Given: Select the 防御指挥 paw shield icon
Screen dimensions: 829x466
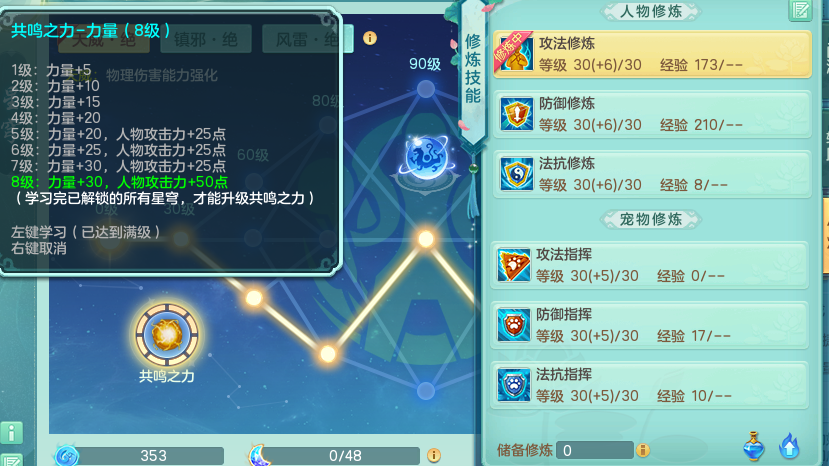Looking at the screenshot, I should click(x=513, y=325).
